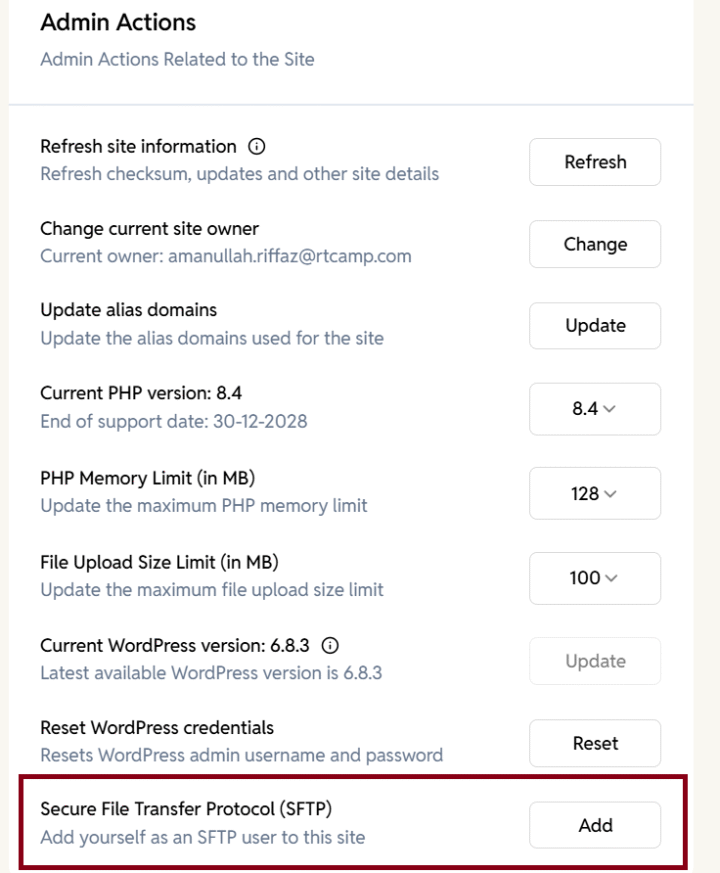
Task: Open the File Upload Size 100 dropdown
Action: pyautogui.click(x=595, y=578)
